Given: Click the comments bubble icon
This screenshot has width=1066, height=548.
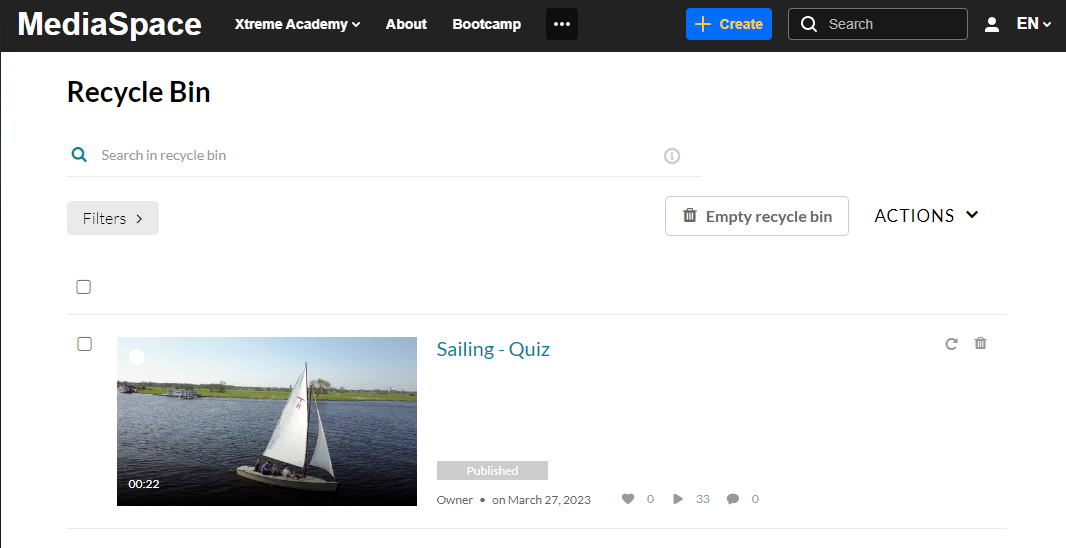Looking at the screenshot, I should pyautogui.click(x=733, y=499).
